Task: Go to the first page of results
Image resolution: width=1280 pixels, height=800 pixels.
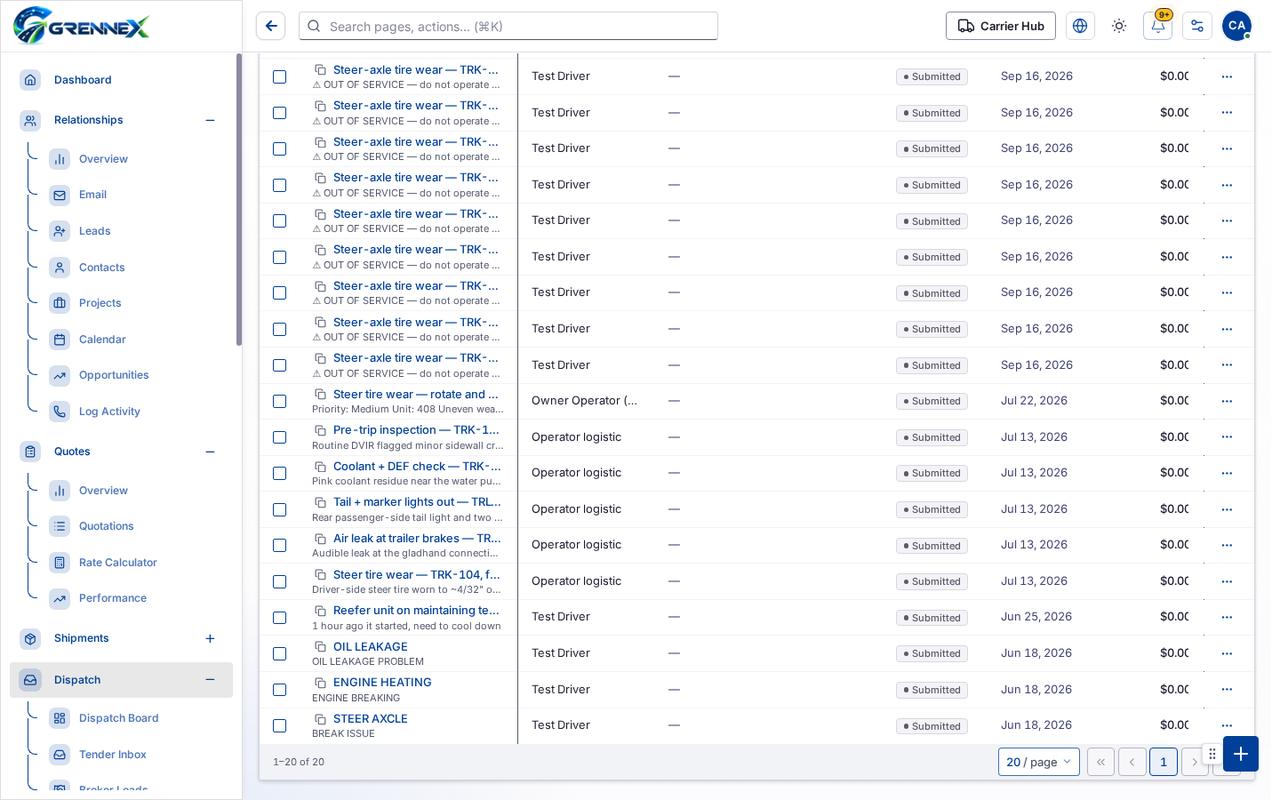Action: 1101,762
